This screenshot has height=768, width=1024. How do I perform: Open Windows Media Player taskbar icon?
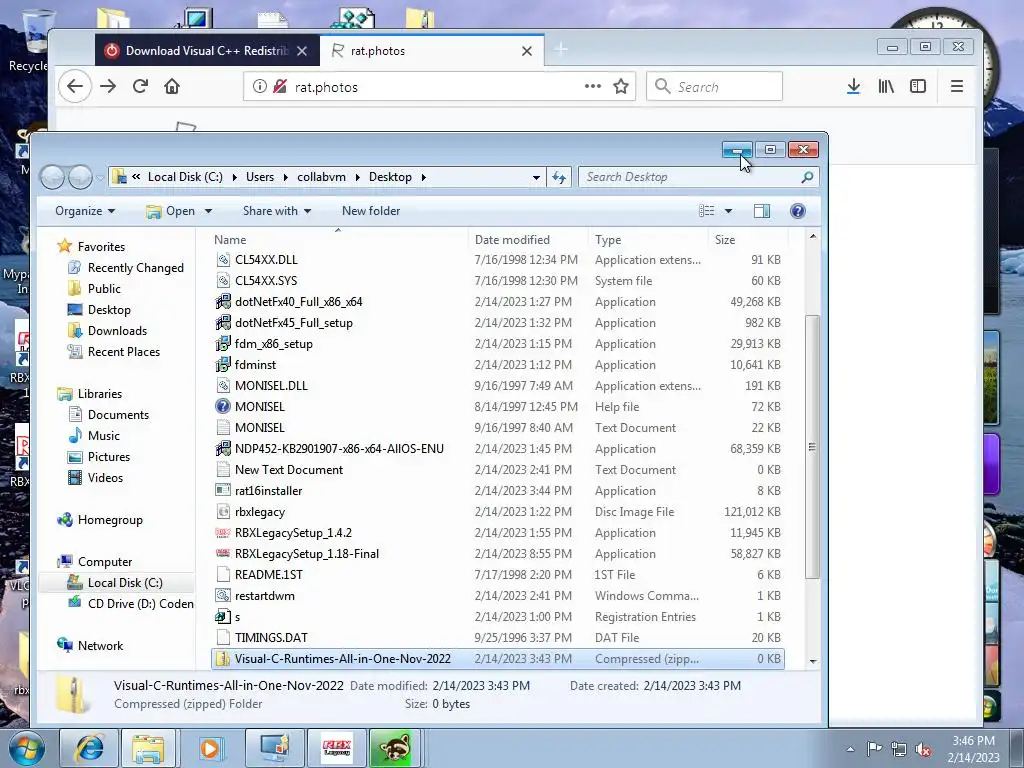point(210,748)
